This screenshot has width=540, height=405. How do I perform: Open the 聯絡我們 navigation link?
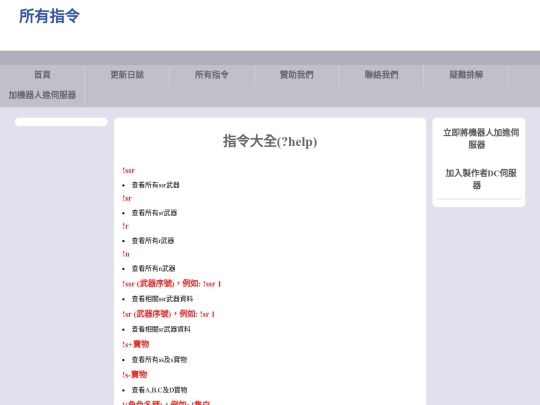pyautogui.click(x=381, y=75)
